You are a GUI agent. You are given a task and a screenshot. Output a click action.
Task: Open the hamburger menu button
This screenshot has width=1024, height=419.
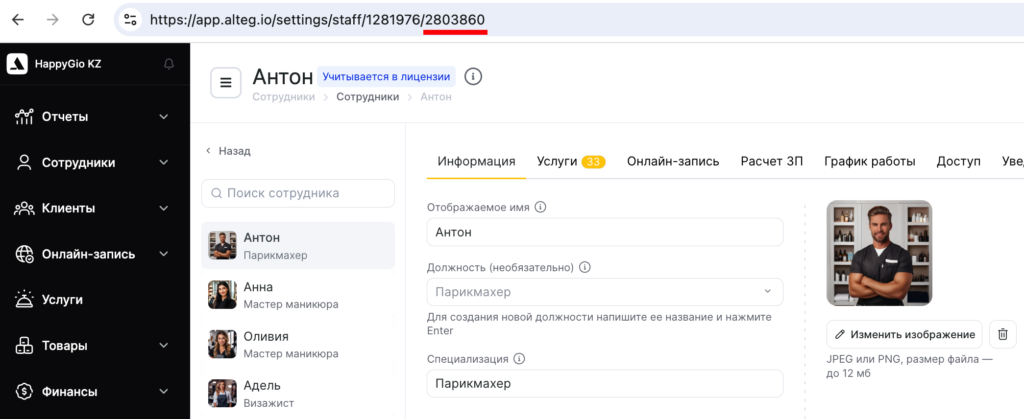[226, 83]
